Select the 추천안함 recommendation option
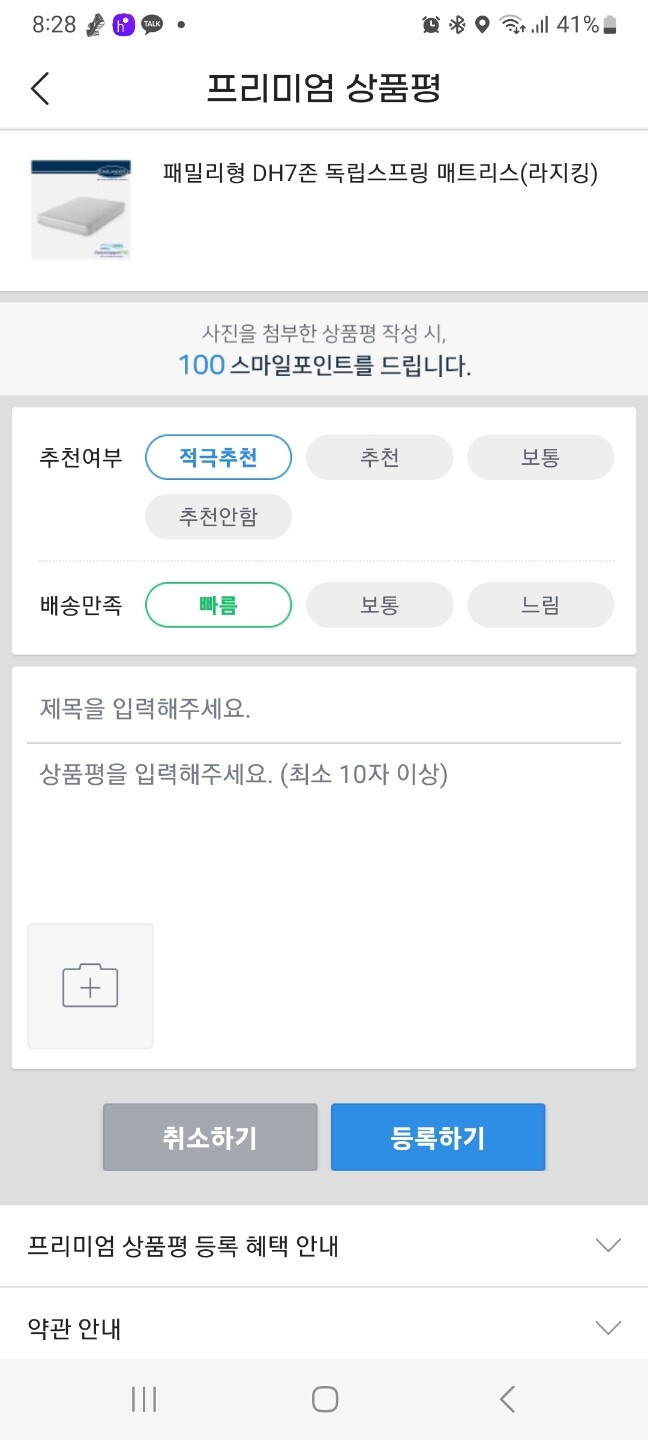This screenshot has height=1440, width=648. click(218, 517)
